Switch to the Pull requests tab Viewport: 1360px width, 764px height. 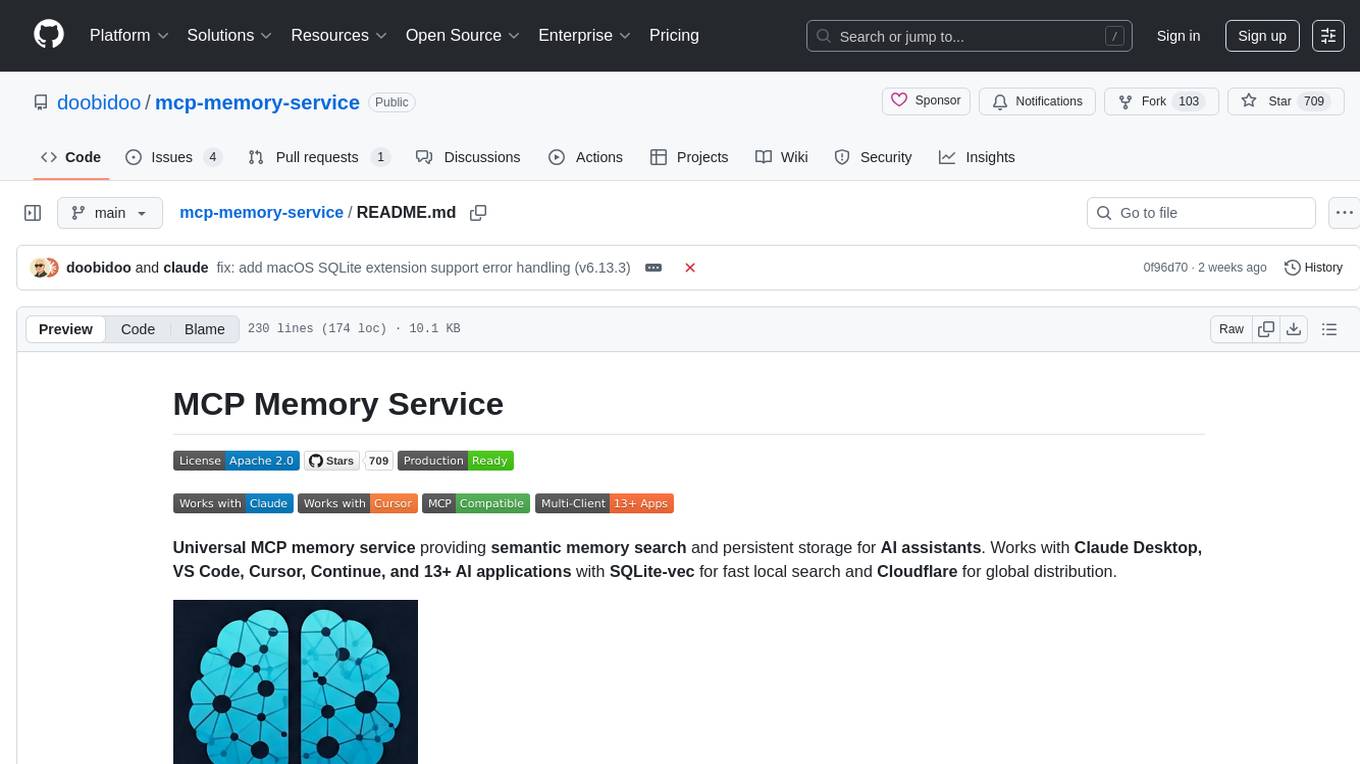pyautogui.click(x=318, y=157)
